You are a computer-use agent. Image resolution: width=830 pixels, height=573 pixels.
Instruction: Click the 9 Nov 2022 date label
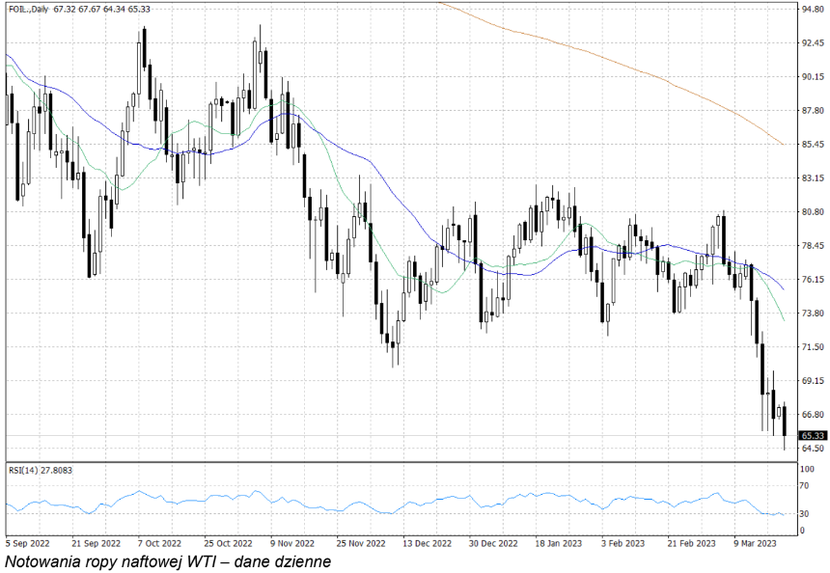click(292, 543)
